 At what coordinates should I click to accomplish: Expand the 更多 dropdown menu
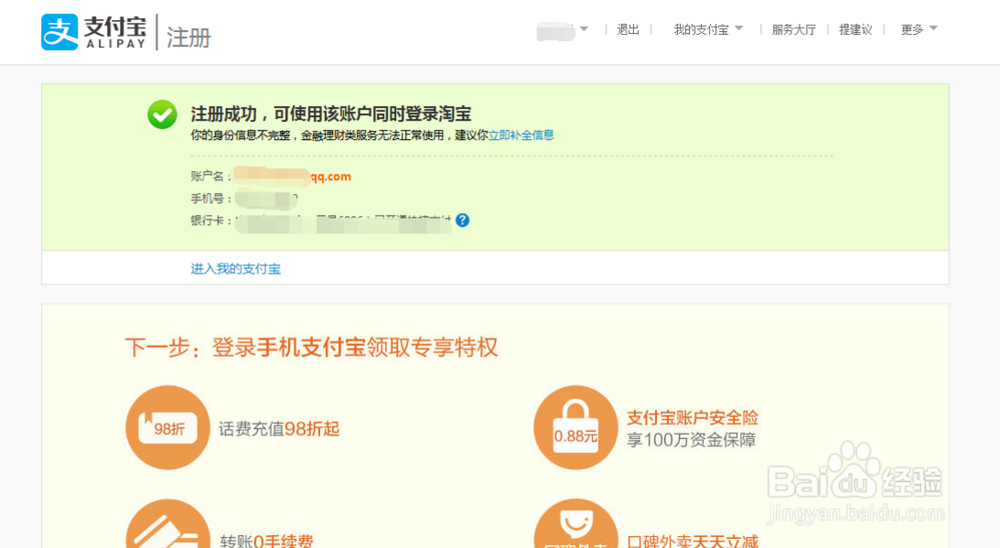(x=919, y=29)
